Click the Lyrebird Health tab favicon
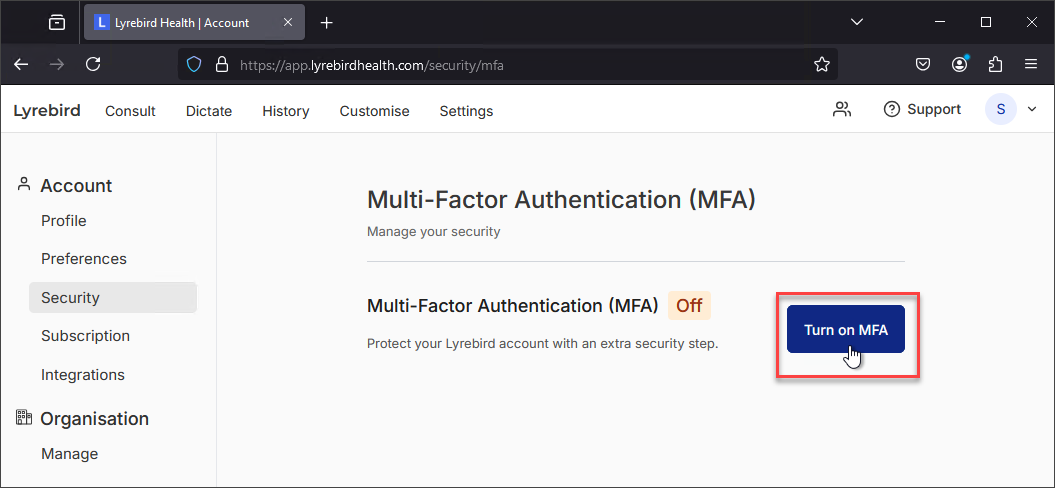This screenshot has height=488, width=1055. (102, 22)
